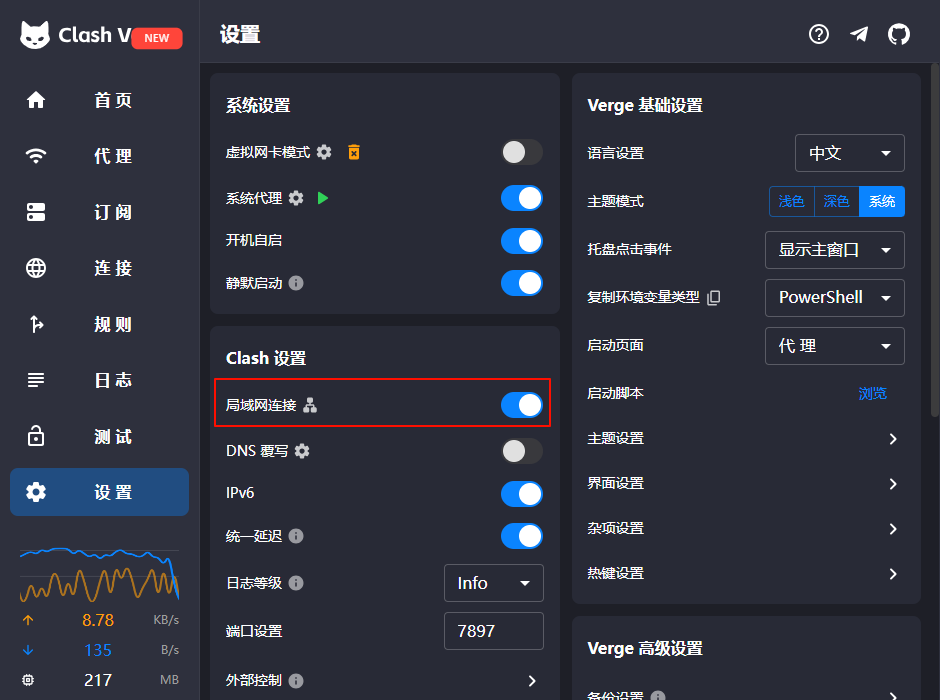Open gear settings for DNS 覆写
This screenshot has width=940, height=700.
click(302, 451)
